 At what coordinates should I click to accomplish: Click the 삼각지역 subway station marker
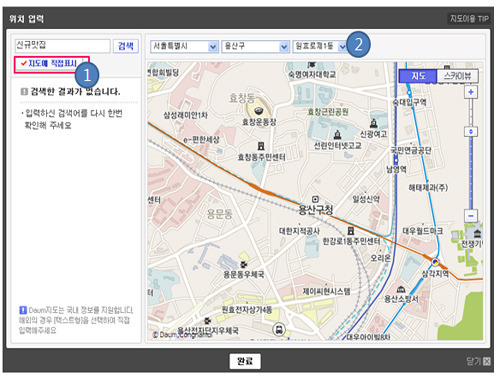[435, 262]
